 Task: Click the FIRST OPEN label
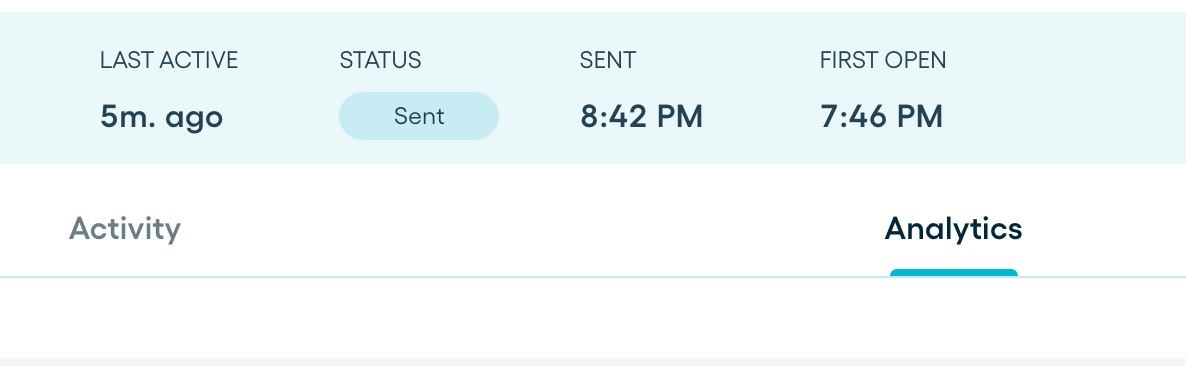point(883,60)
